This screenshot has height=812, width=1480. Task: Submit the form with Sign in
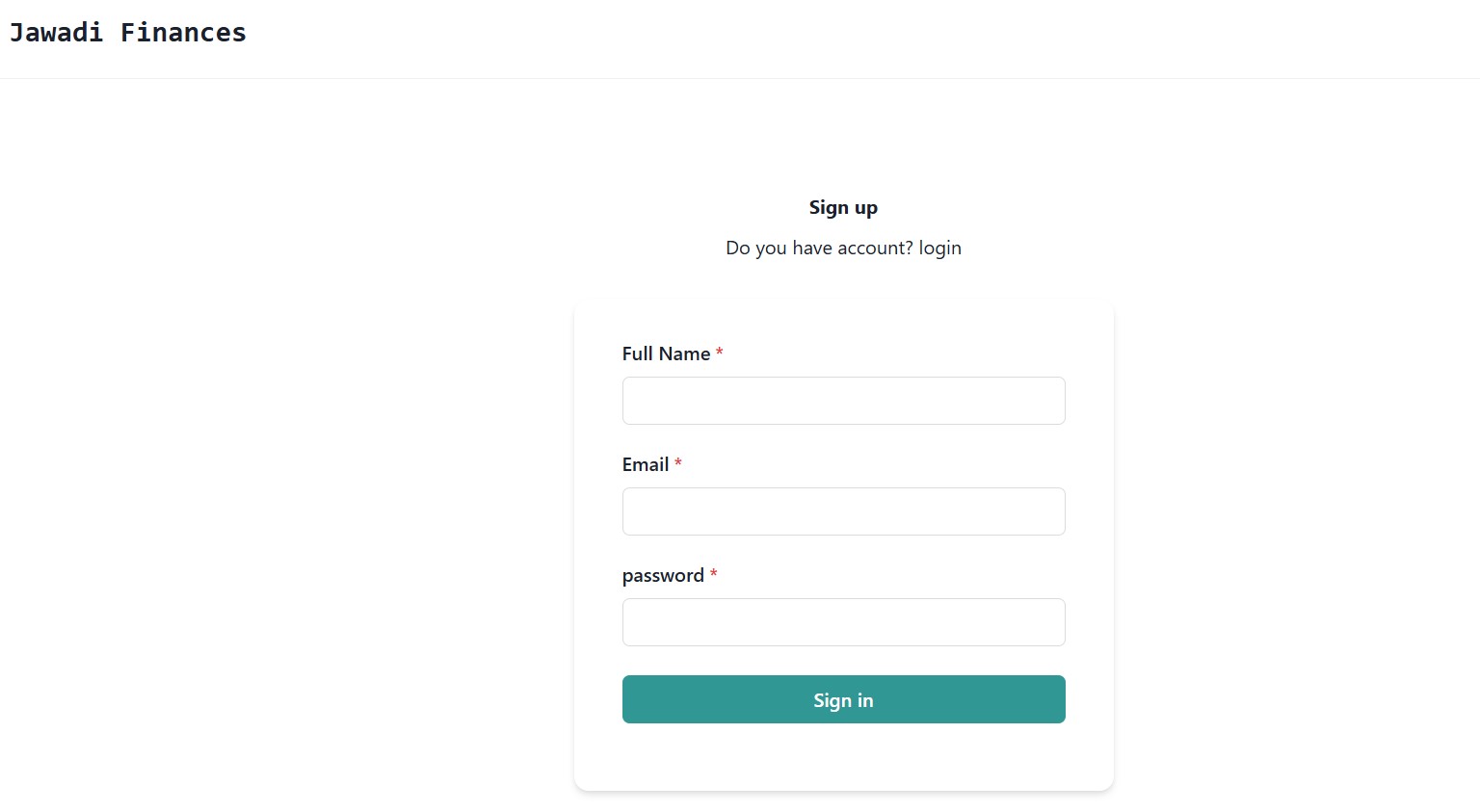(x=843, y=699)
